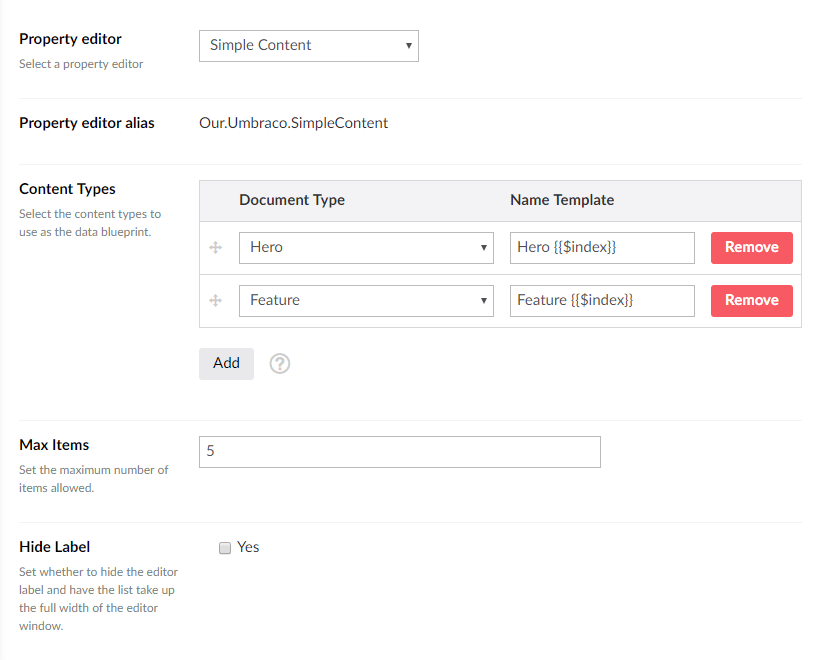The height and width of the screenshot is (660, 822).
Task: Remove the Hero content type row
Action: (x=751, y=248)
